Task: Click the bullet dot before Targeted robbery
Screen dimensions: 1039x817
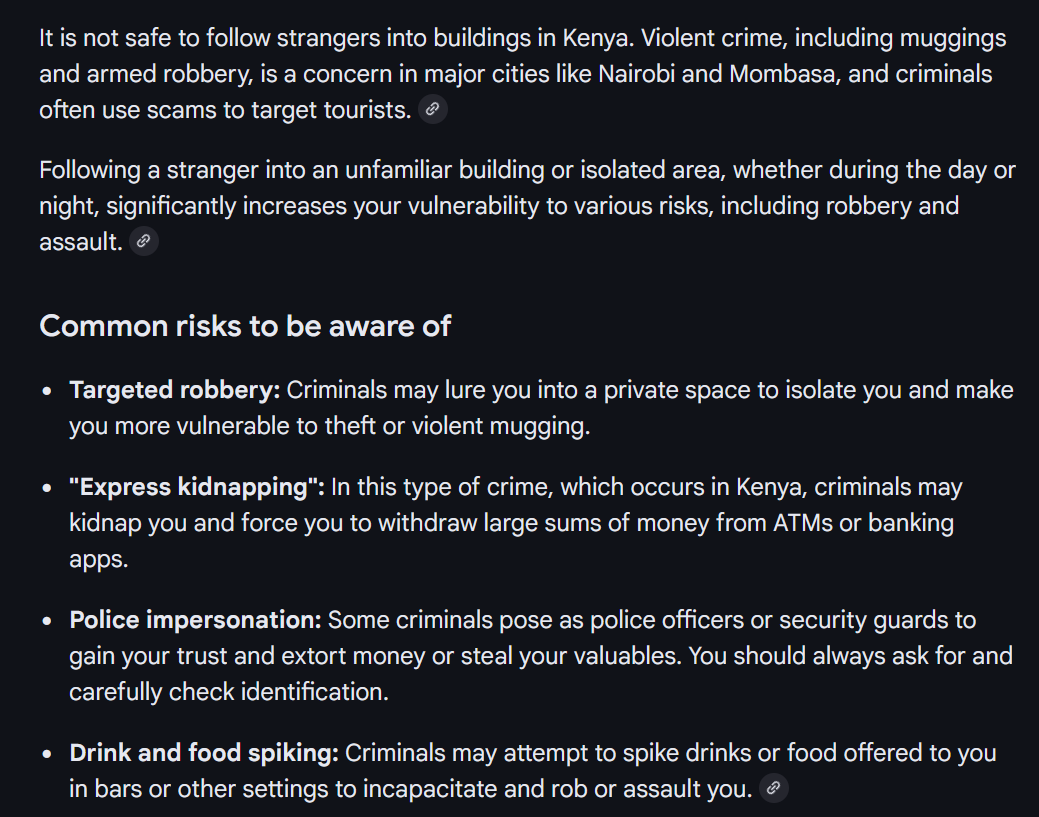Action: point(46,391)
